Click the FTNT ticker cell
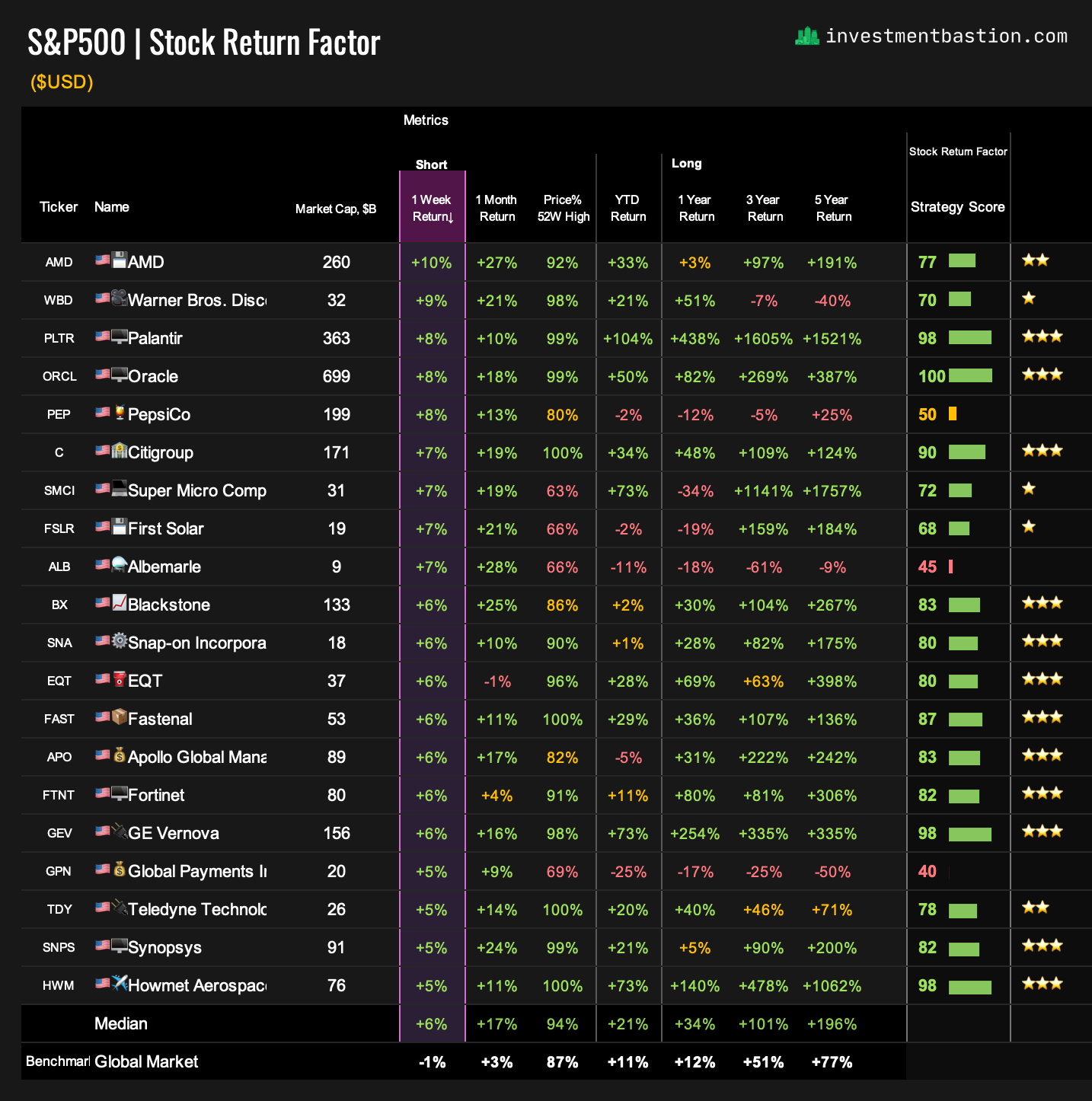Viewport: 1092px width, 1101px height. point(59,795)
